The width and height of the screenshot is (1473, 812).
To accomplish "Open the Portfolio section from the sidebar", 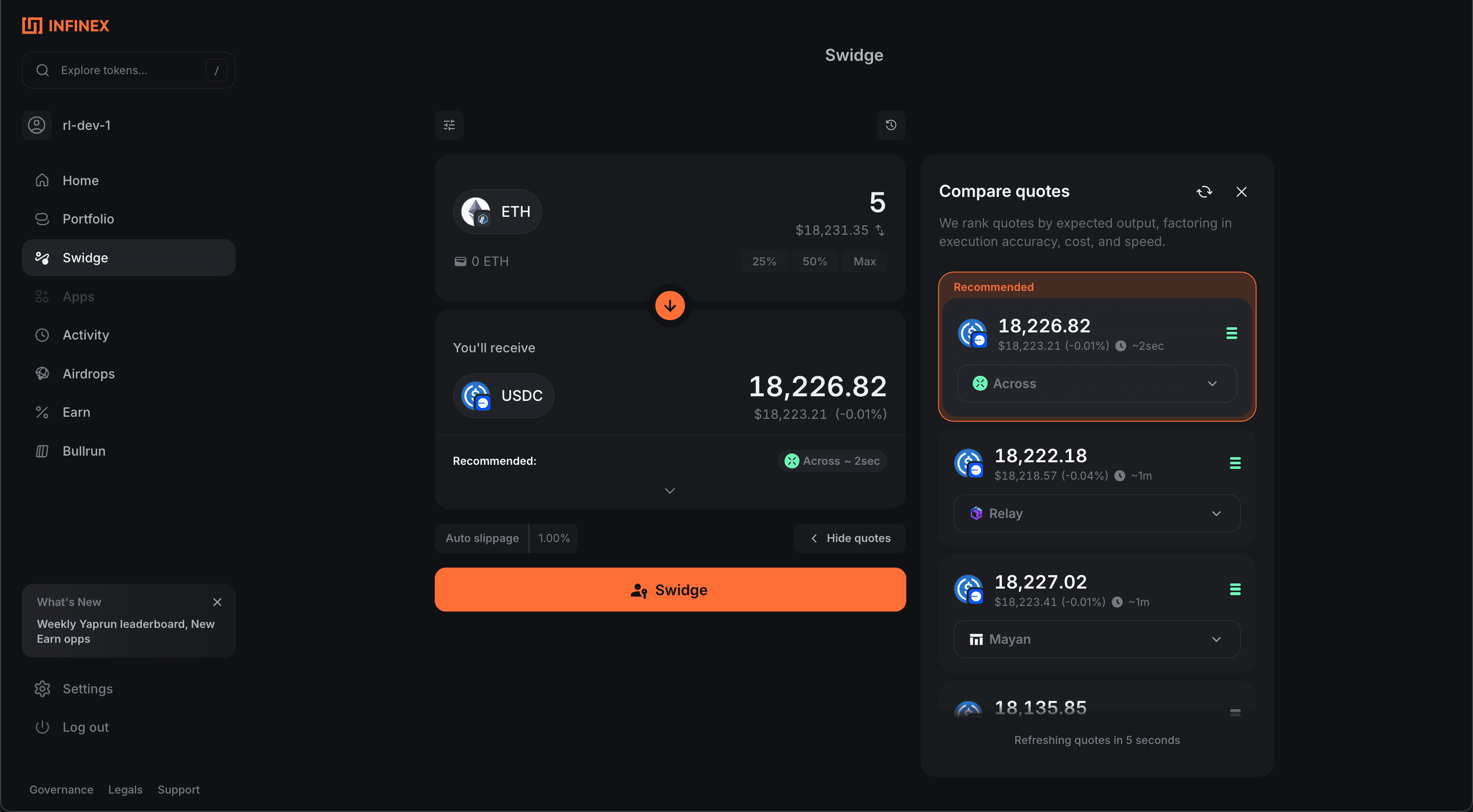I will click(88, 219).
